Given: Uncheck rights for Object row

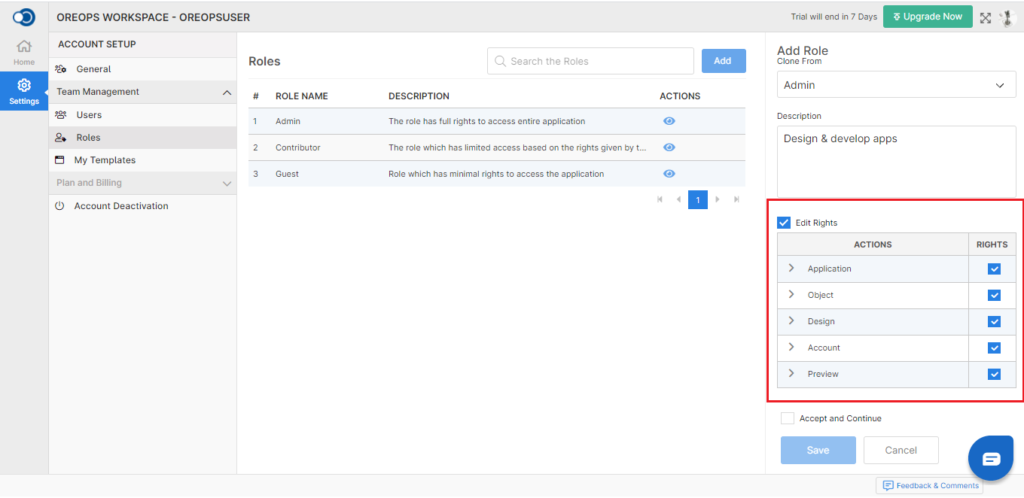Looking at the screenshot, I should click(994, 295).
